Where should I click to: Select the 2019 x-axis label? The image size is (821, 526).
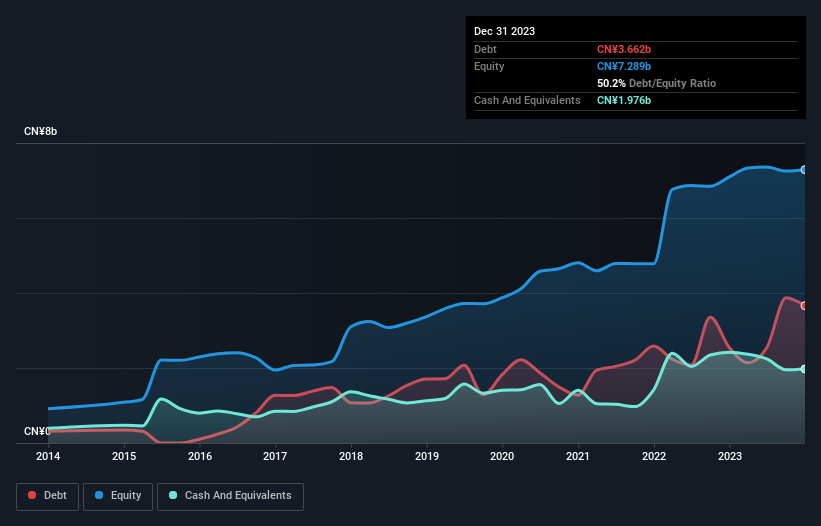427,456
